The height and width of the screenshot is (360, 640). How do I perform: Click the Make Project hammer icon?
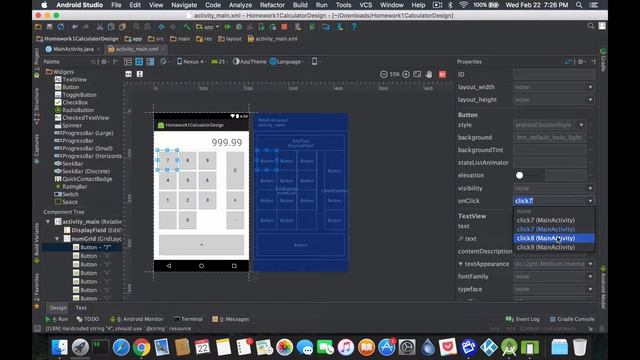pos(187,27)
